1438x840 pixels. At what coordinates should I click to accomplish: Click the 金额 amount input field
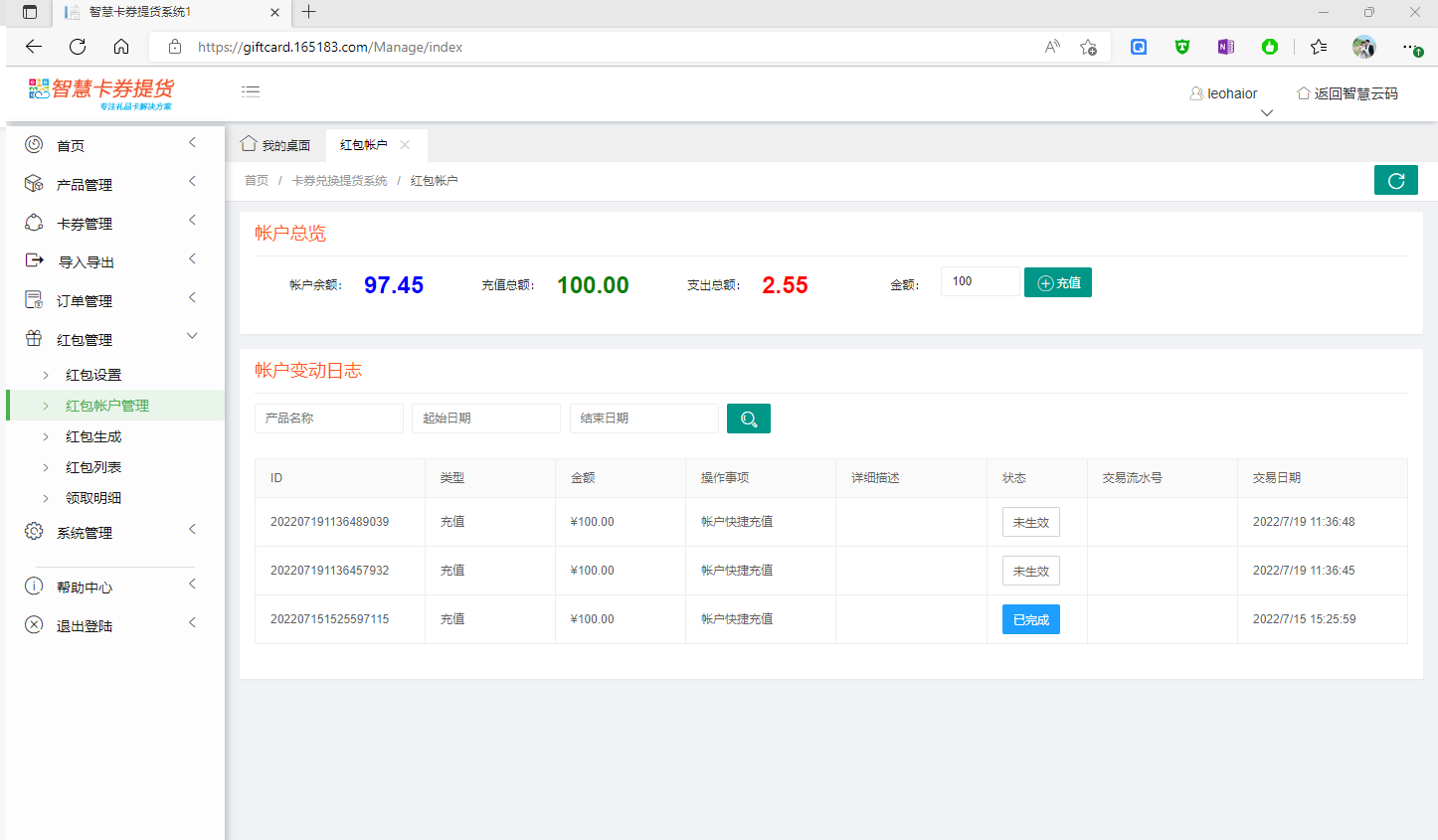[980, 281]
